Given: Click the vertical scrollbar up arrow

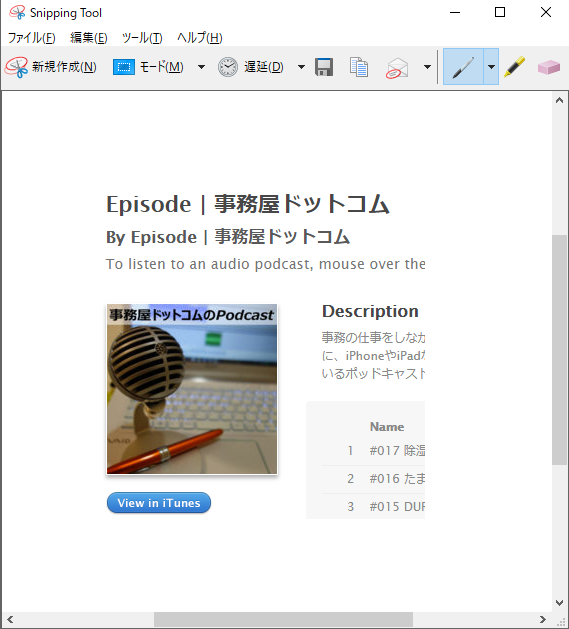Looking at the screenshot, I should click(559, 100).
